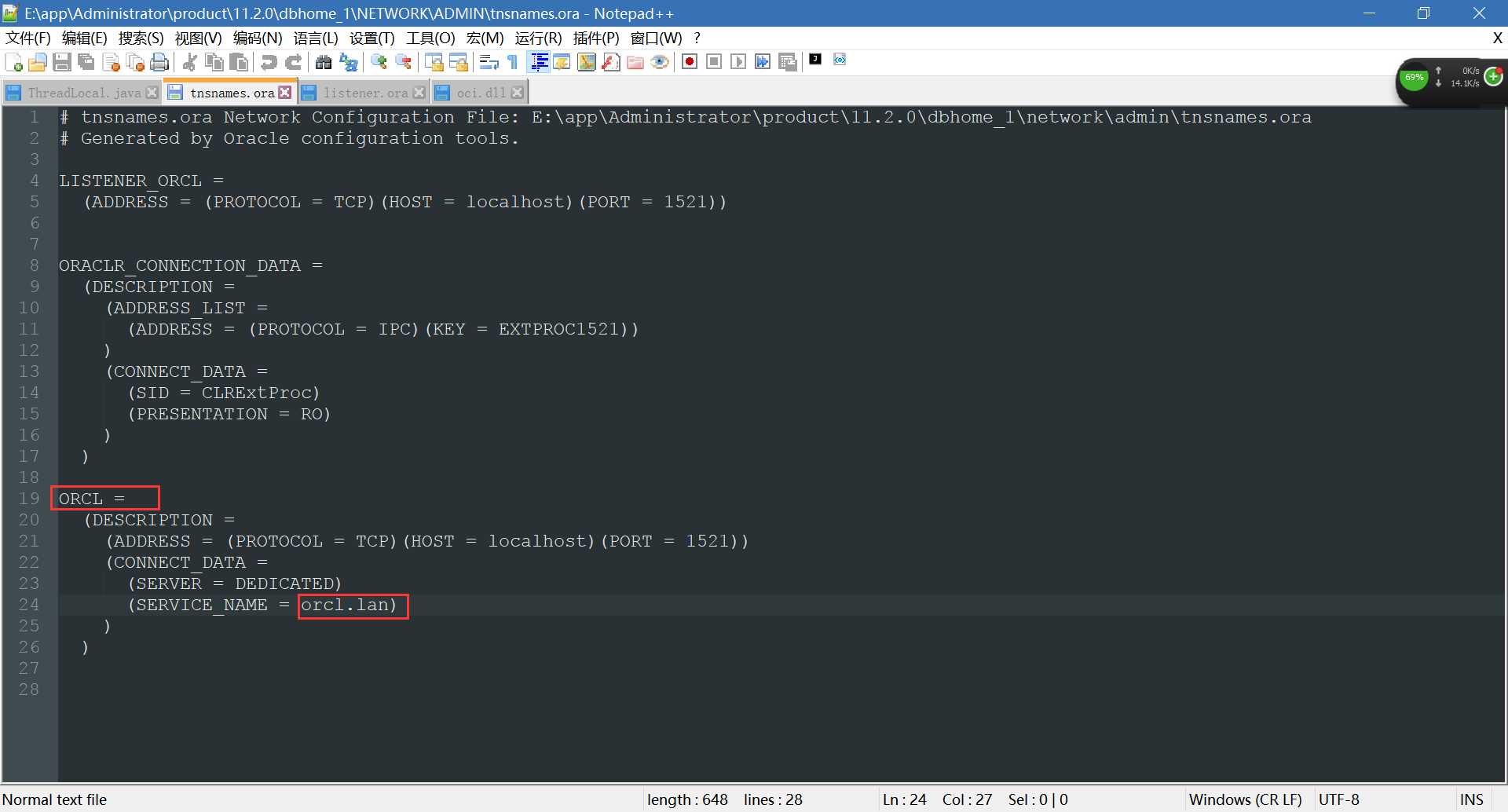Open the ? help menu
The image size is (1508, 812).
click(697, 38)
